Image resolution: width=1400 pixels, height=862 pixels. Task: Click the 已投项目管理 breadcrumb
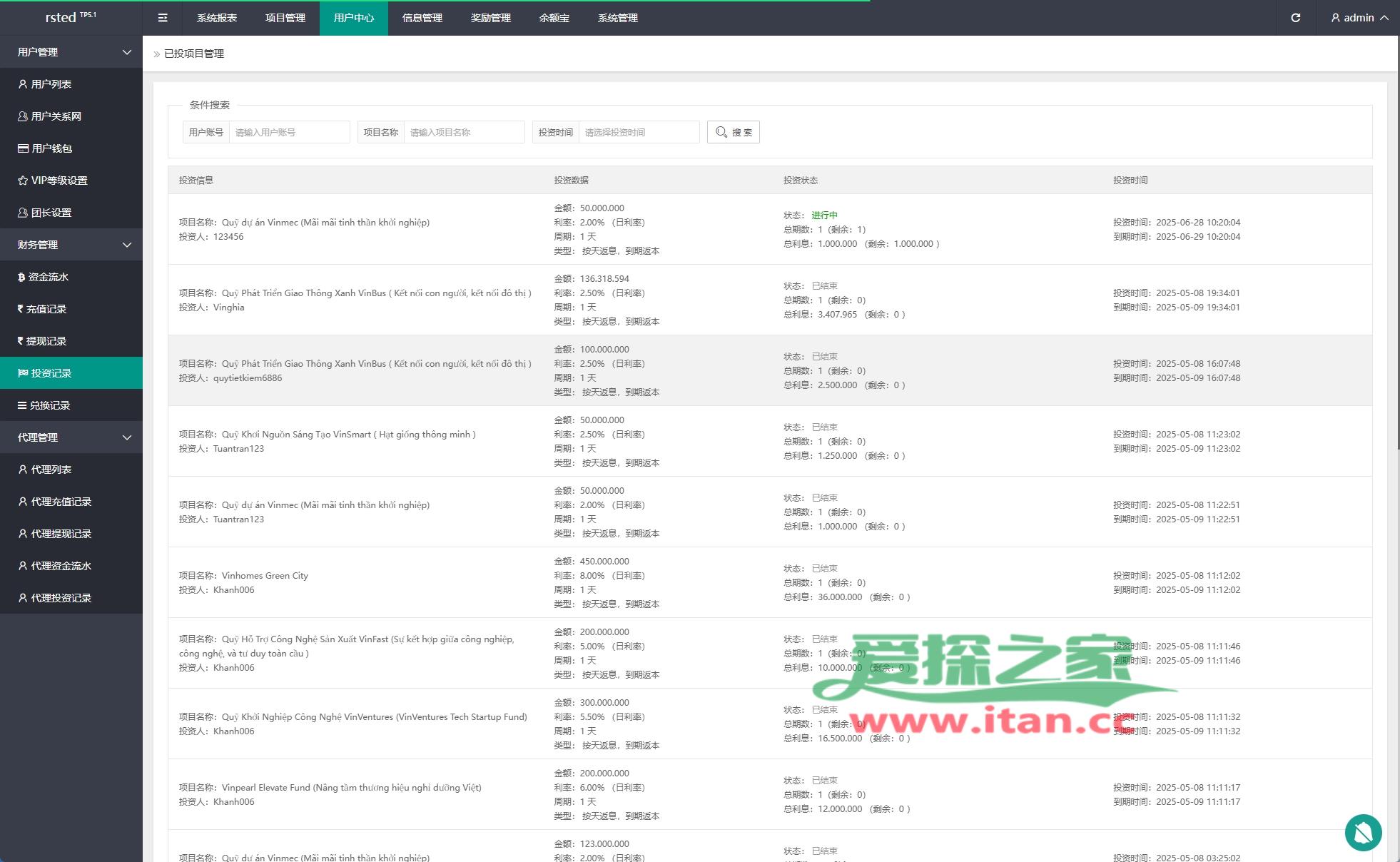[194, 54]
